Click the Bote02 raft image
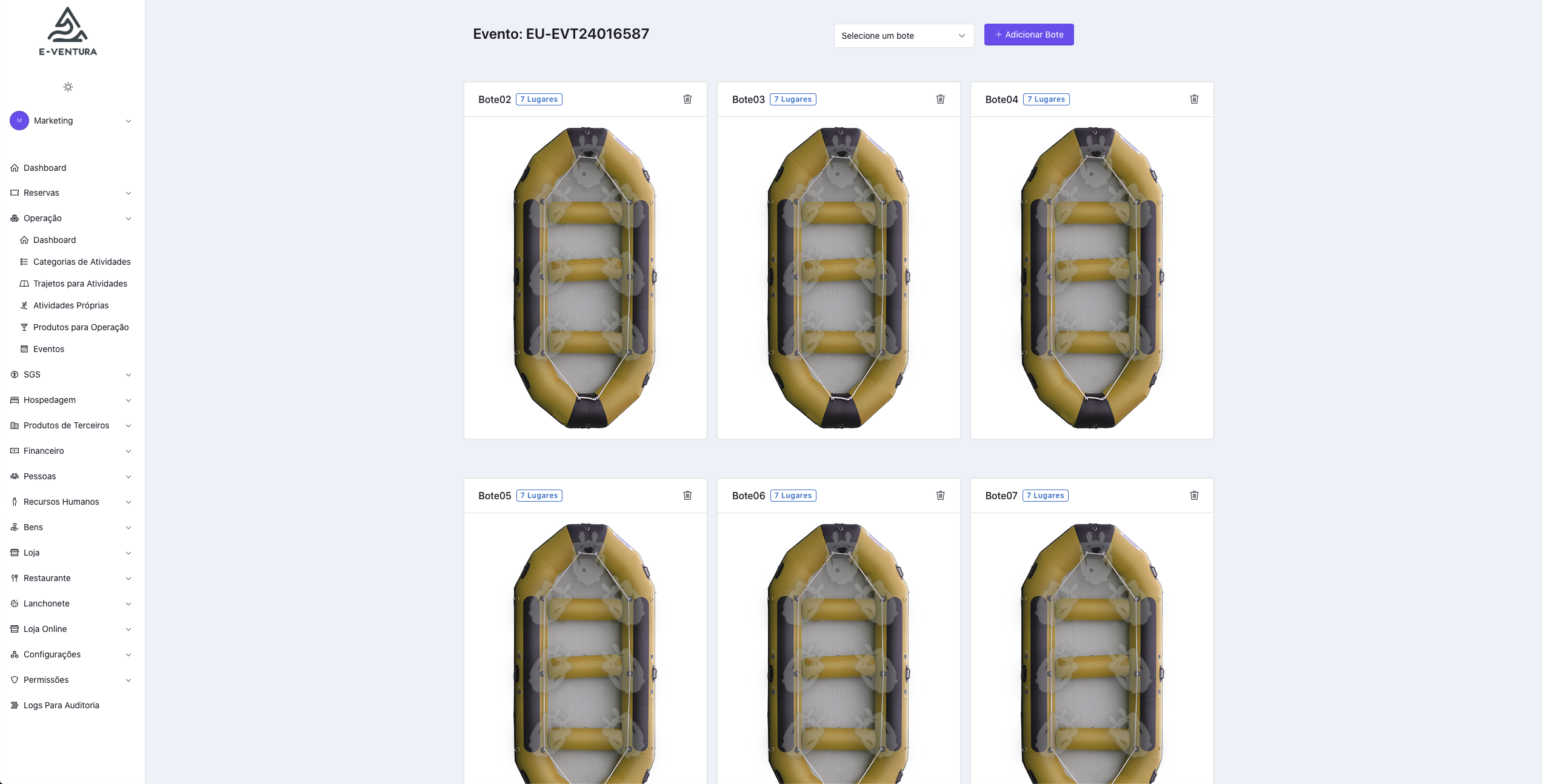1542x784 pixels. 585,277
